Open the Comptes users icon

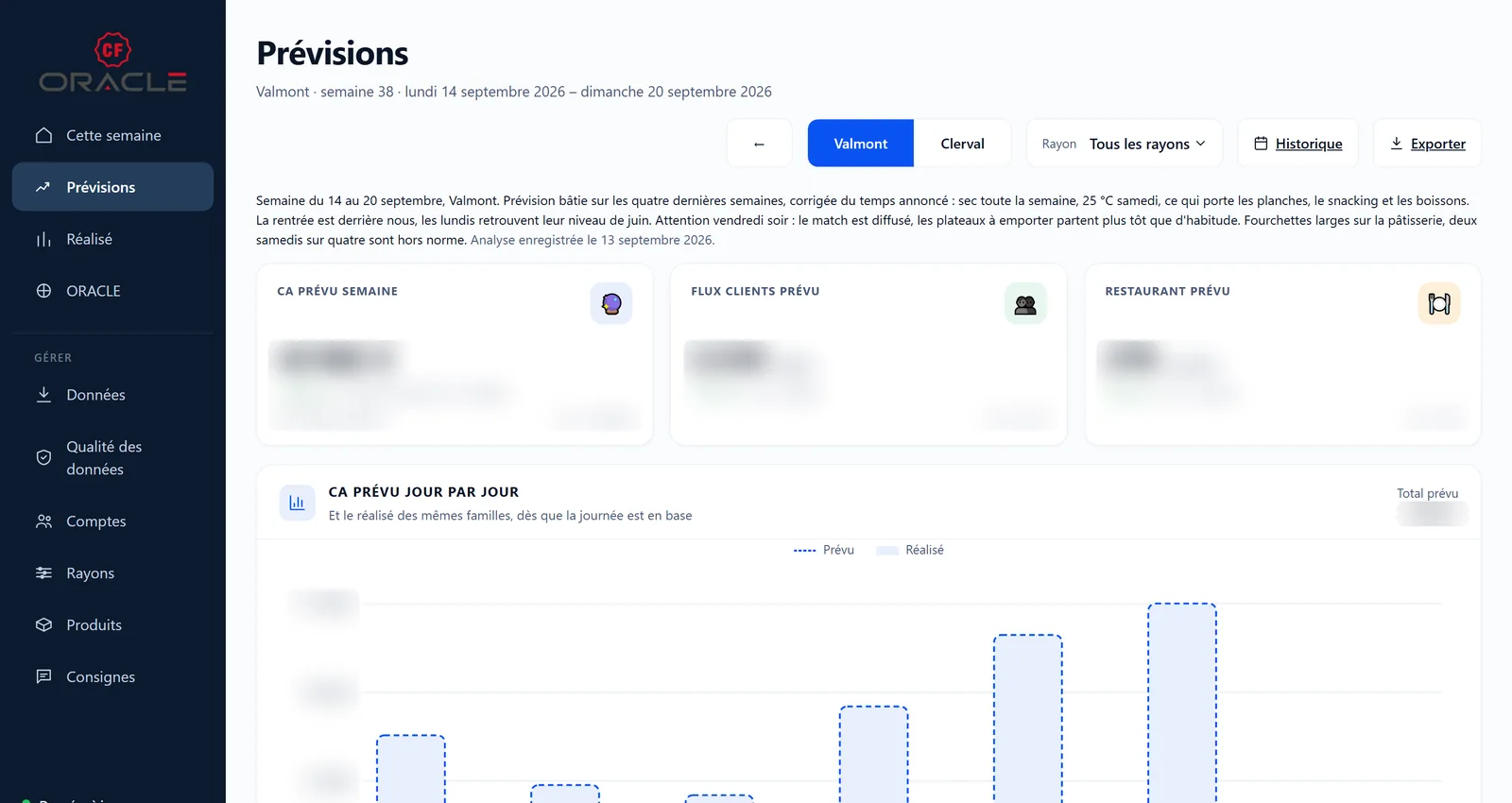point(43,521)
